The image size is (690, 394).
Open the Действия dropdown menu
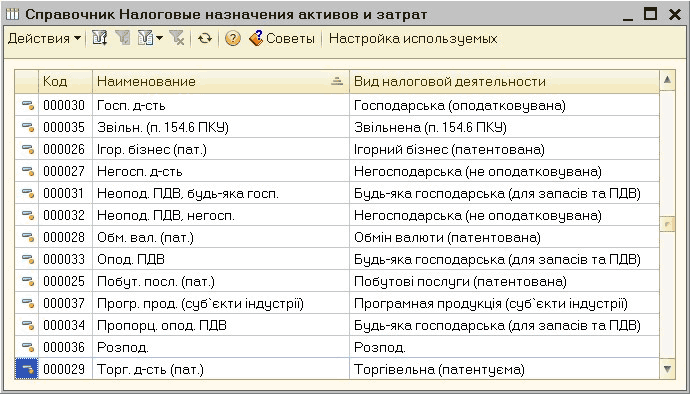pos(44,39)
